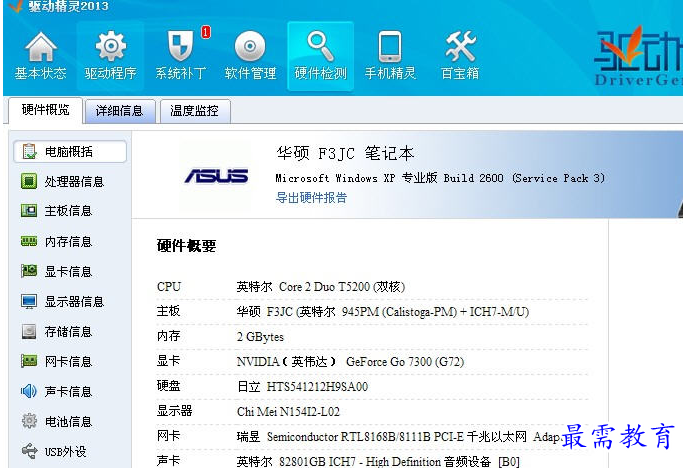Click the red notification badge on 系统补丁

coord(206,32)
